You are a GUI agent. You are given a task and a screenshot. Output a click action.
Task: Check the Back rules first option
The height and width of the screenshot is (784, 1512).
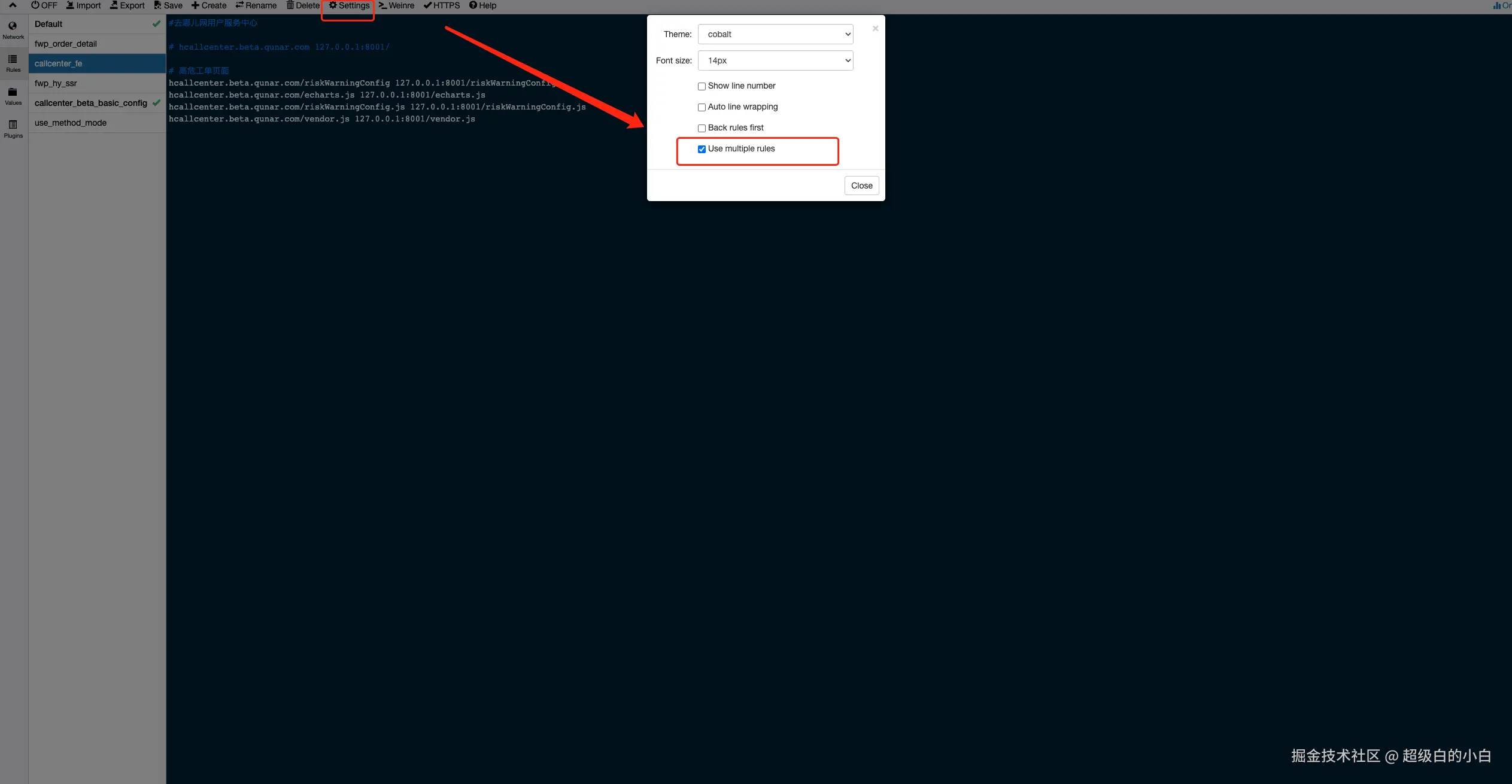[702, 129]
